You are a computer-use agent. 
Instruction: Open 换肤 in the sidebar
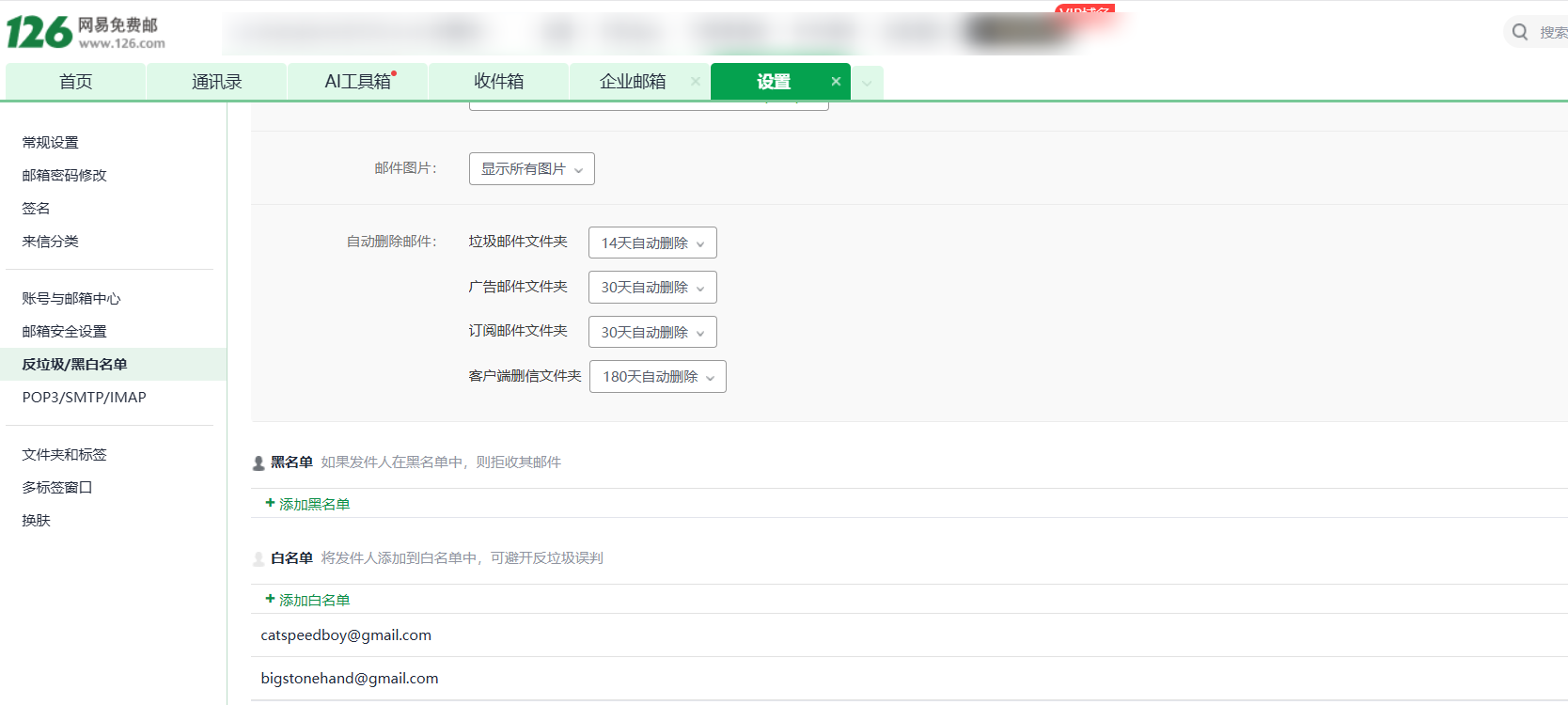click(x=37, y=521)
